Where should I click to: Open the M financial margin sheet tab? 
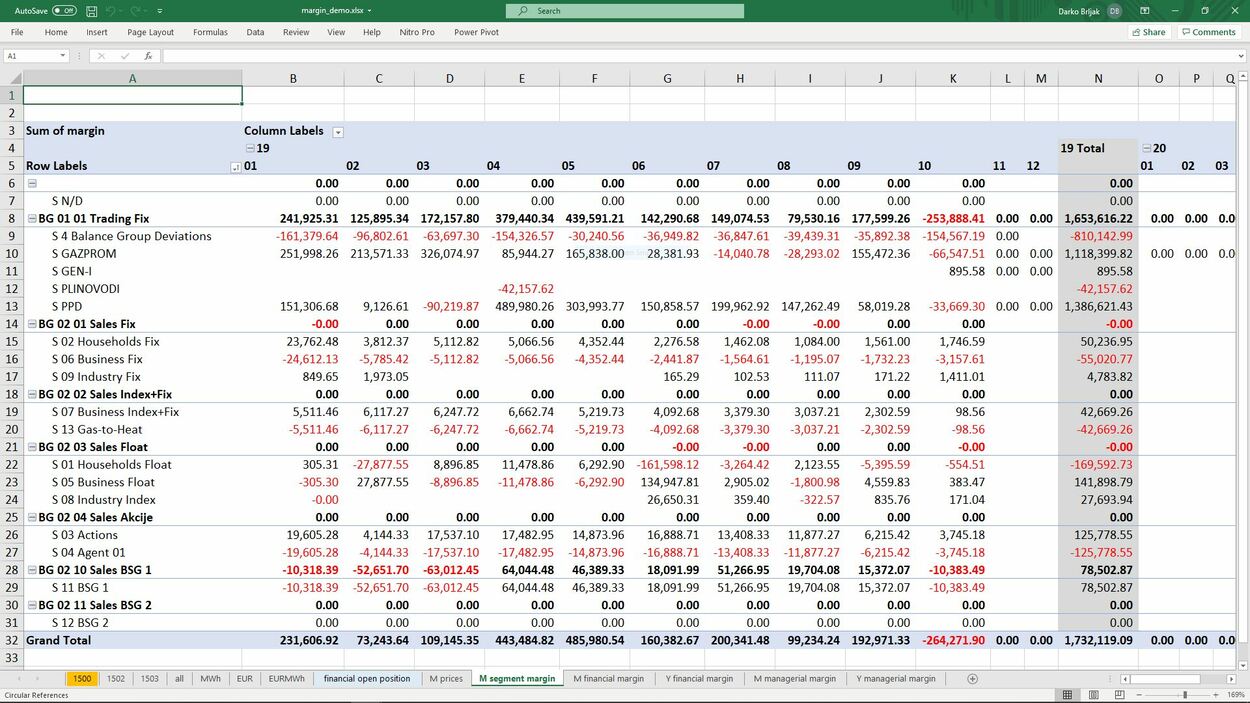pyautogui.click(x=608, y=678)
